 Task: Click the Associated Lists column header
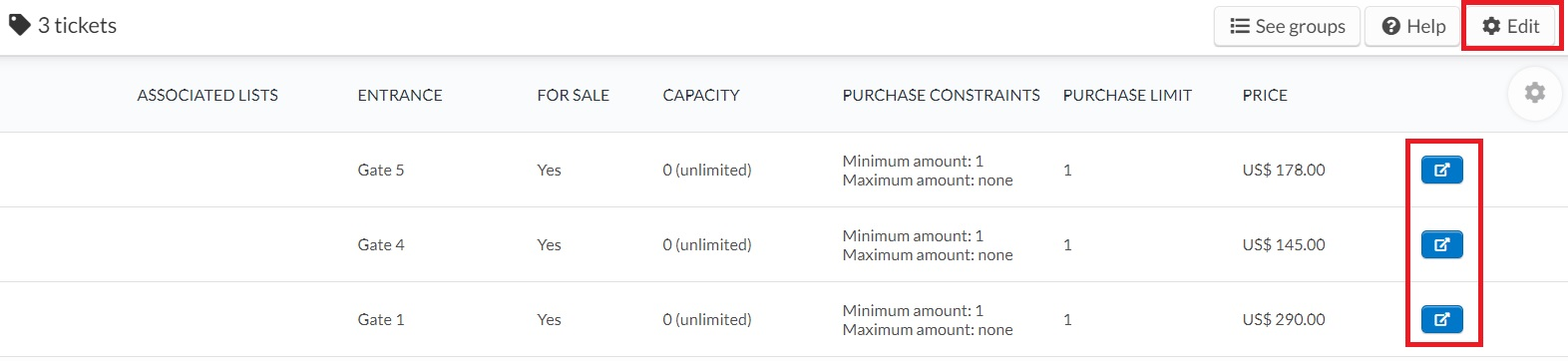(207, 95)
